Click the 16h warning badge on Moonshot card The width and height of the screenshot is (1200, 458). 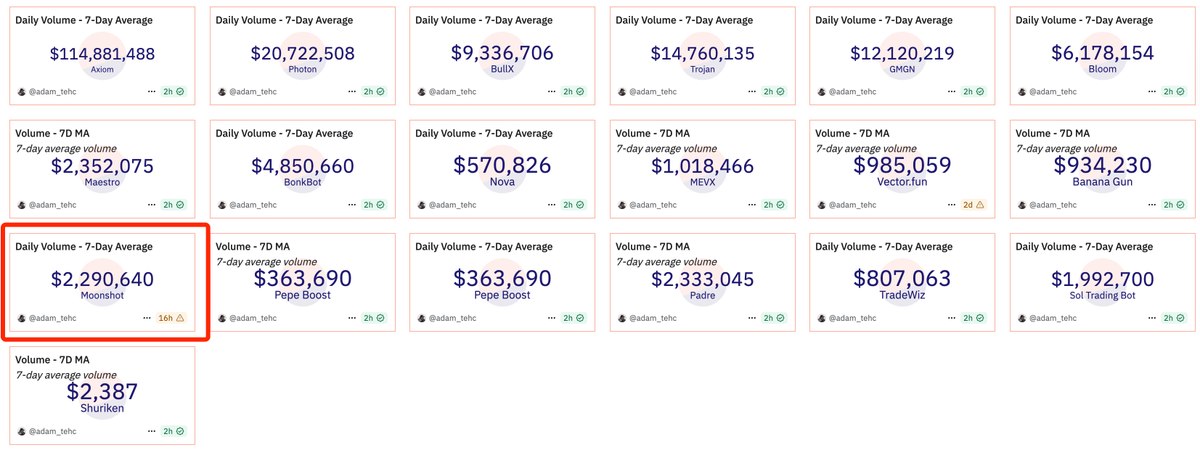172,318
